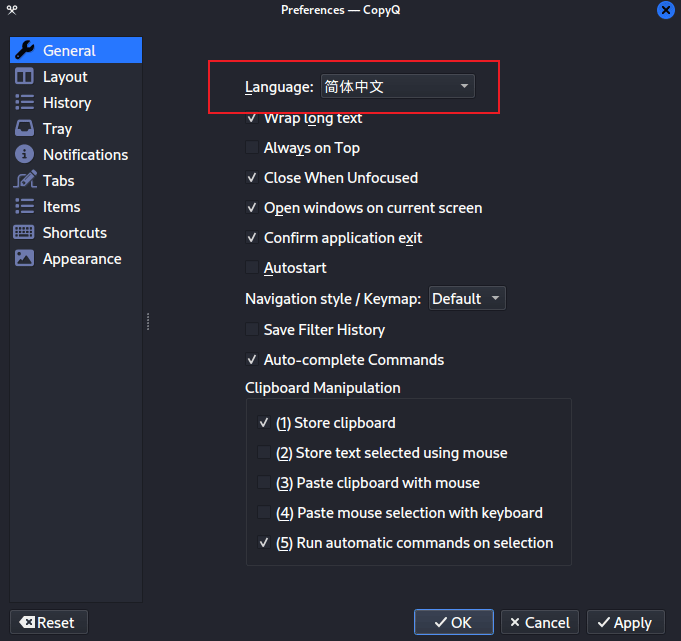Screen dimensions: 681x641
Task: Select the Layout columns icon
Action: (x=25, y=77)
